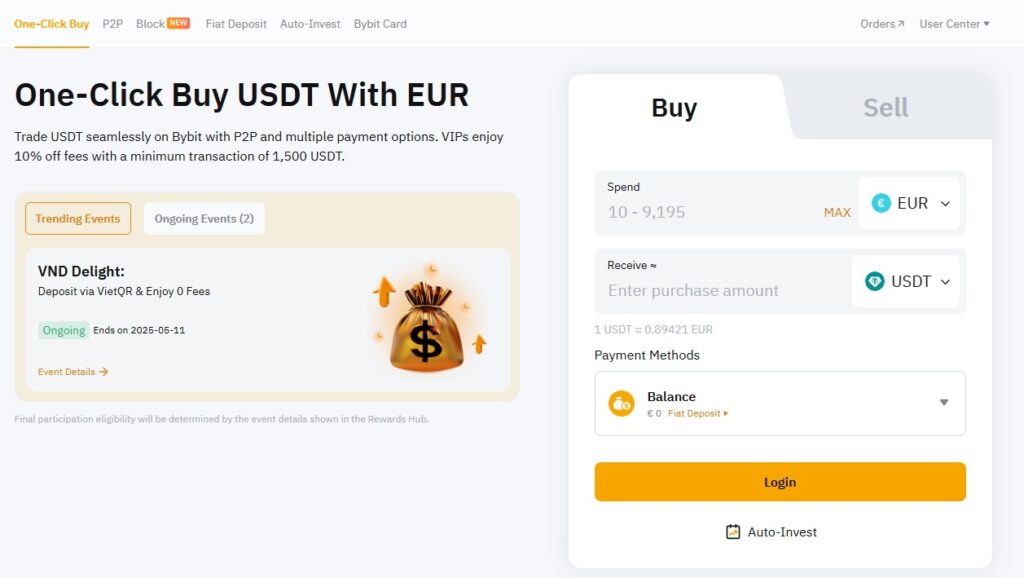Expand the Balance payment method dropdown
1024x578 pixels.
click(943, 403)
